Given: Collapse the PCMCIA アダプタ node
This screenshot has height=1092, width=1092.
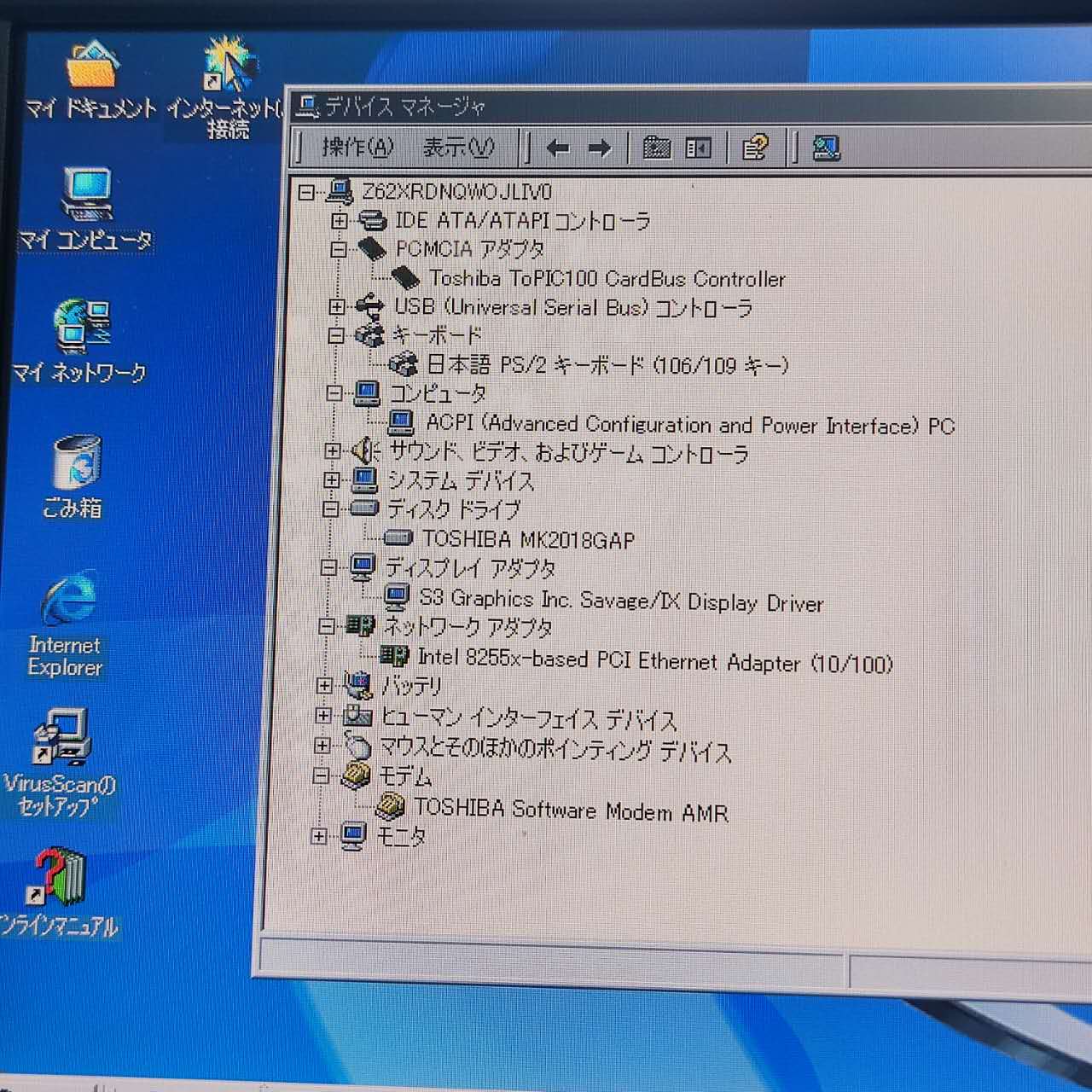Looking at the screenshot, I should coord(339,249).
